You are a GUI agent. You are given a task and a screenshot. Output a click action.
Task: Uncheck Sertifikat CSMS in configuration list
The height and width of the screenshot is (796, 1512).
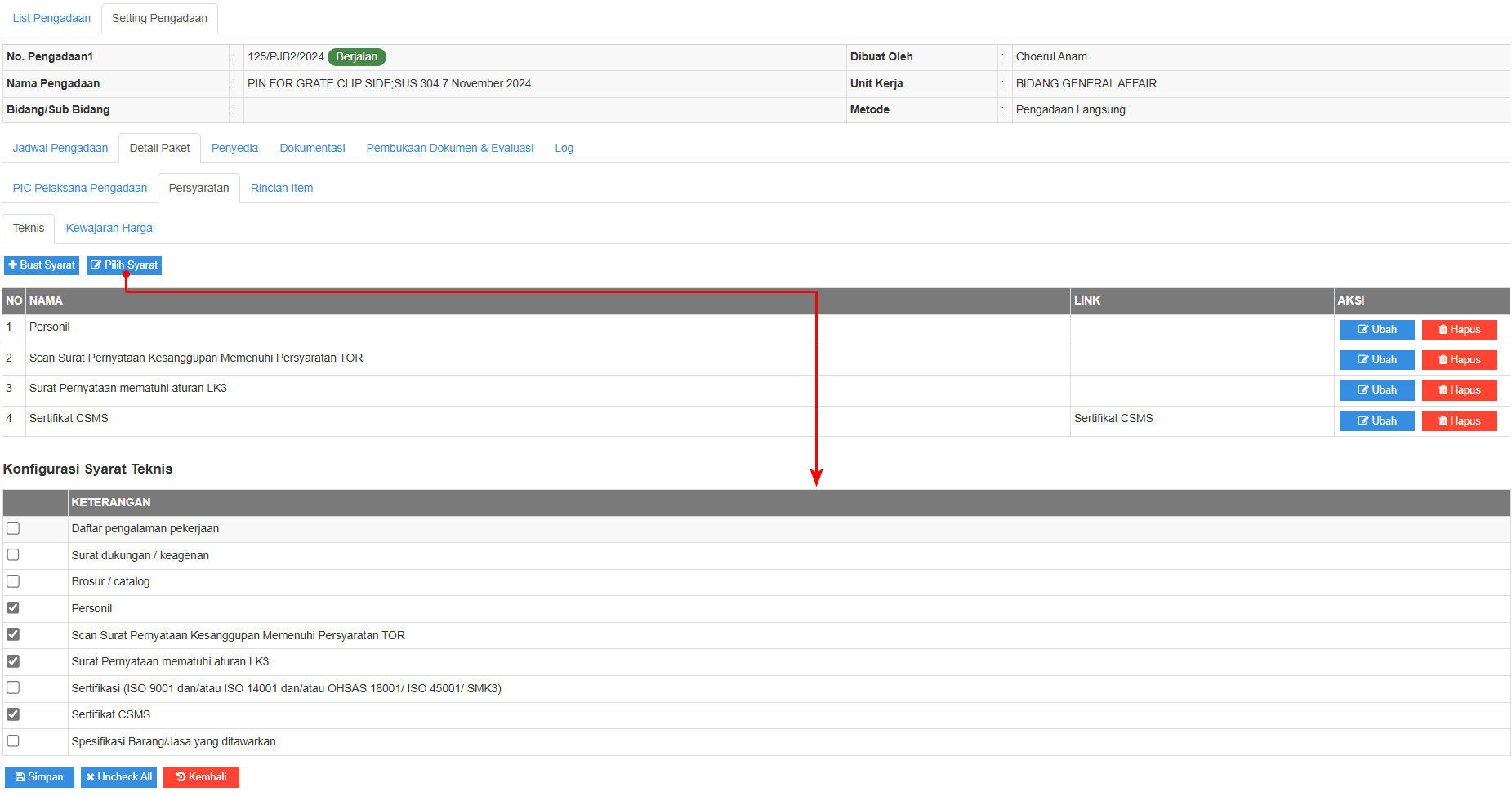(x=13, y=714)
